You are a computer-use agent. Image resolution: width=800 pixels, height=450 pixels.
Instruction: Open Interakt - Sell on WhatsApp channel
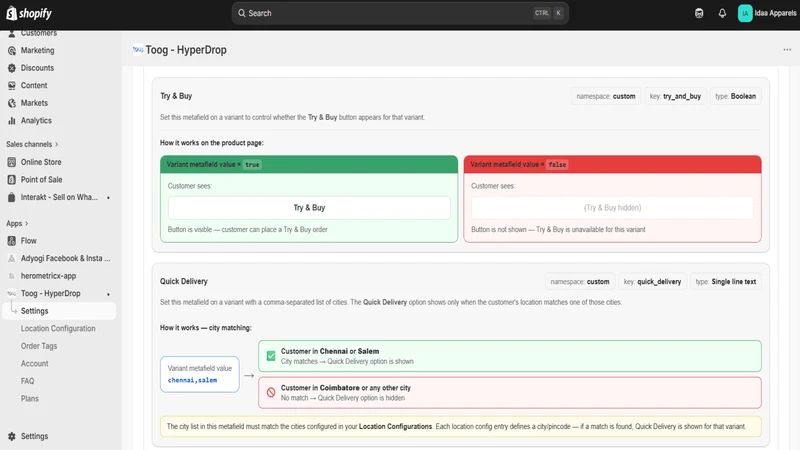coord(59,197)
